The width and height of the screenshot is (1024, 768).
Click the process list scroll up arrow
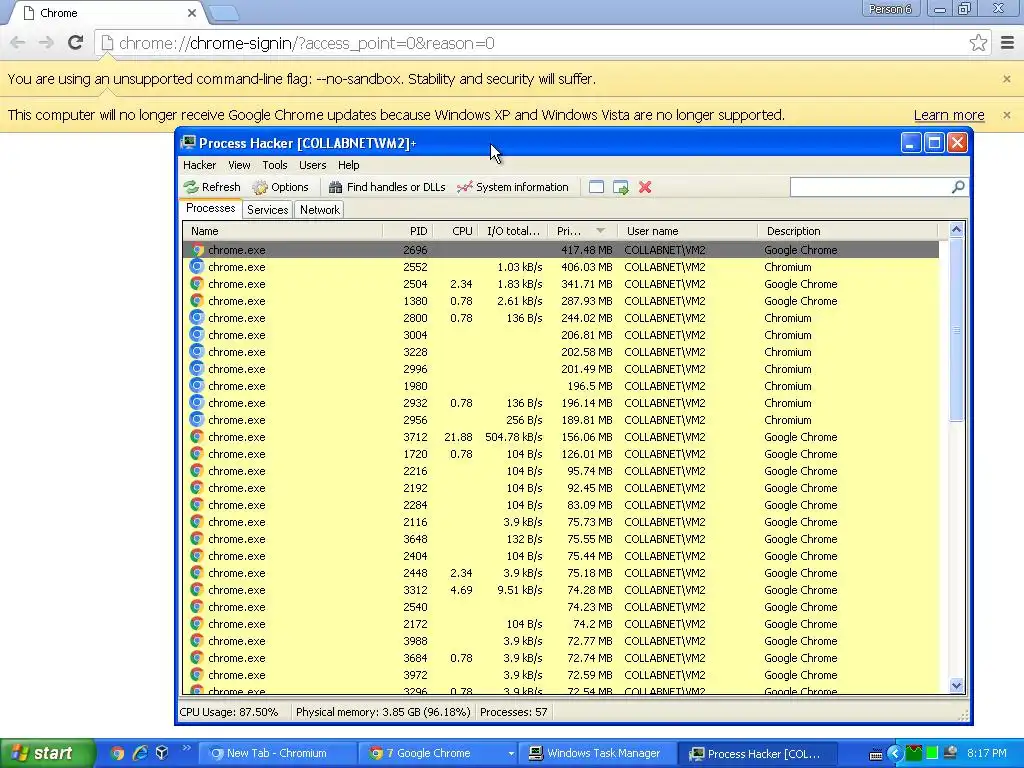click(x=957, y=230)
